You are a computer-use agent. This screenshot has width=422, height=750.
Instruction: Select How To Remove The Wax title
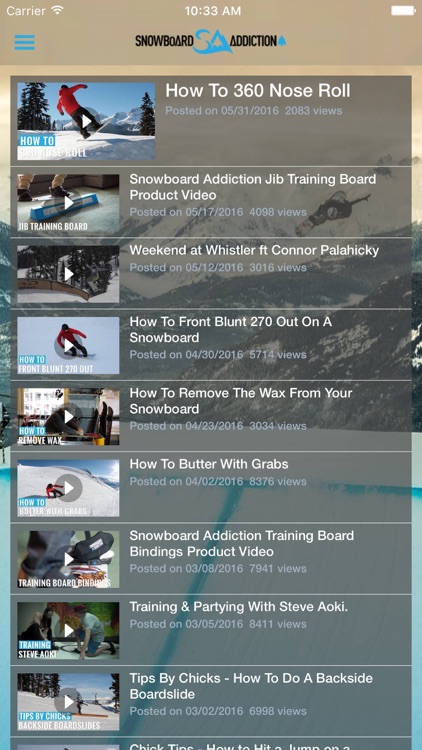pyautogui.click(x=241, y=401)
